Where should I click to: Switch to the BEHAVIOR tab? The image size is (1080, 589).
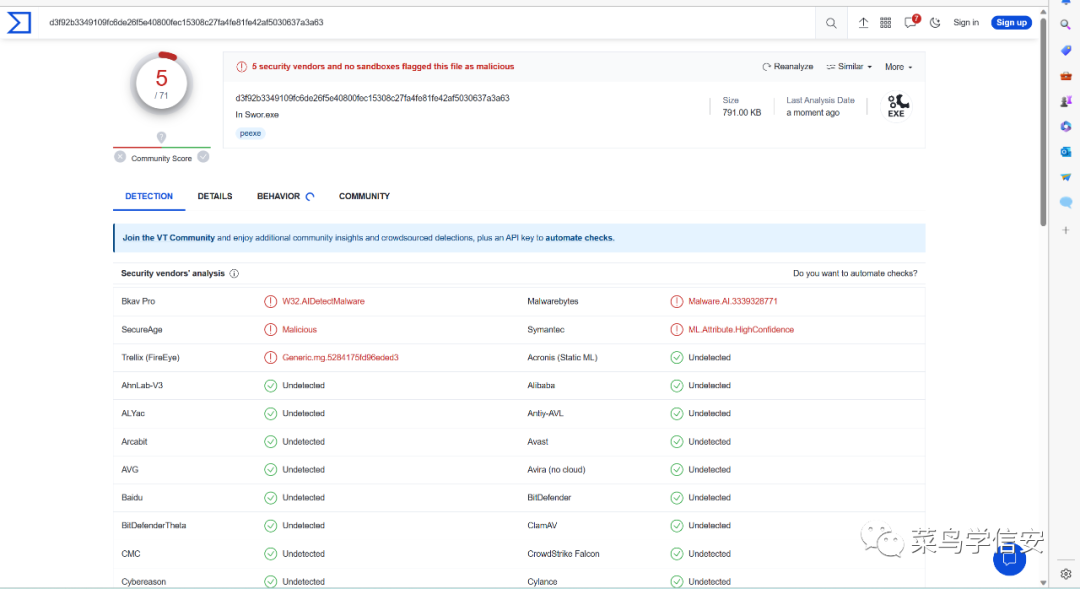point(285,196)
